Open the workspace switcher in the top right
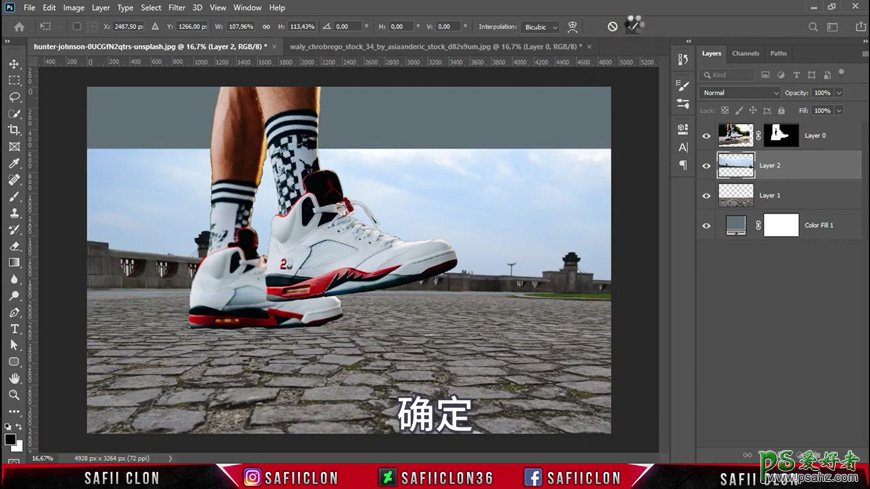 (832, 27)
